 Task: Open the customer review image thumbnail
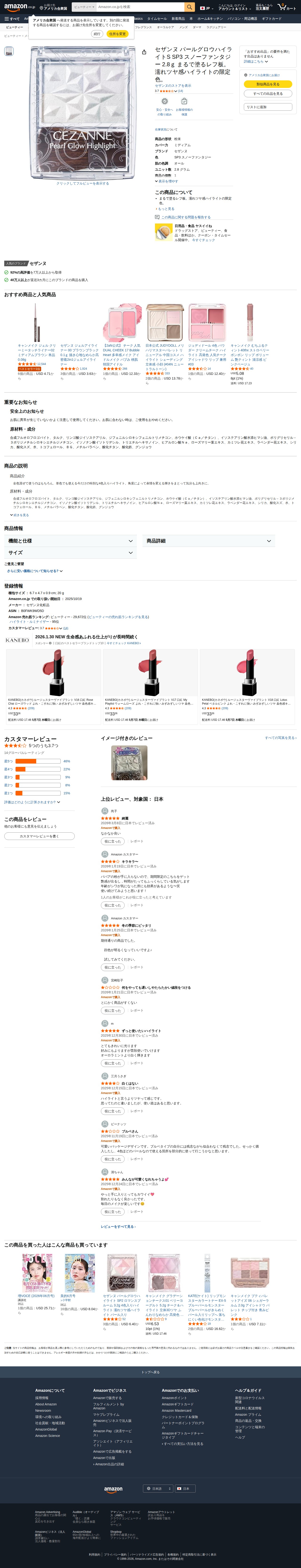coord(129,763)
